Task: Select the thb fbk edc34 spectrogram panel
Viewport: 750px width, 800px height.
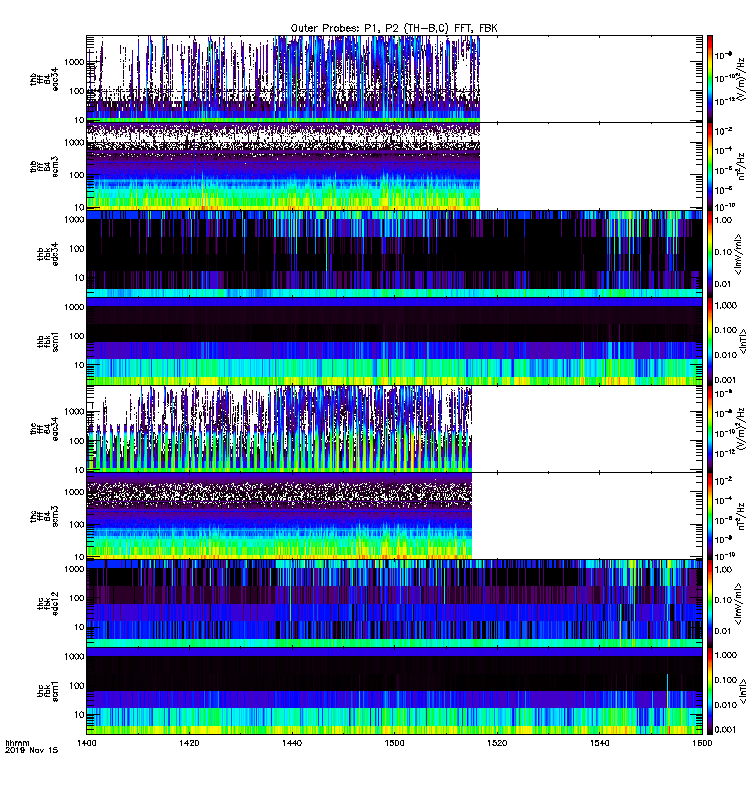Action: pos(394,254)
